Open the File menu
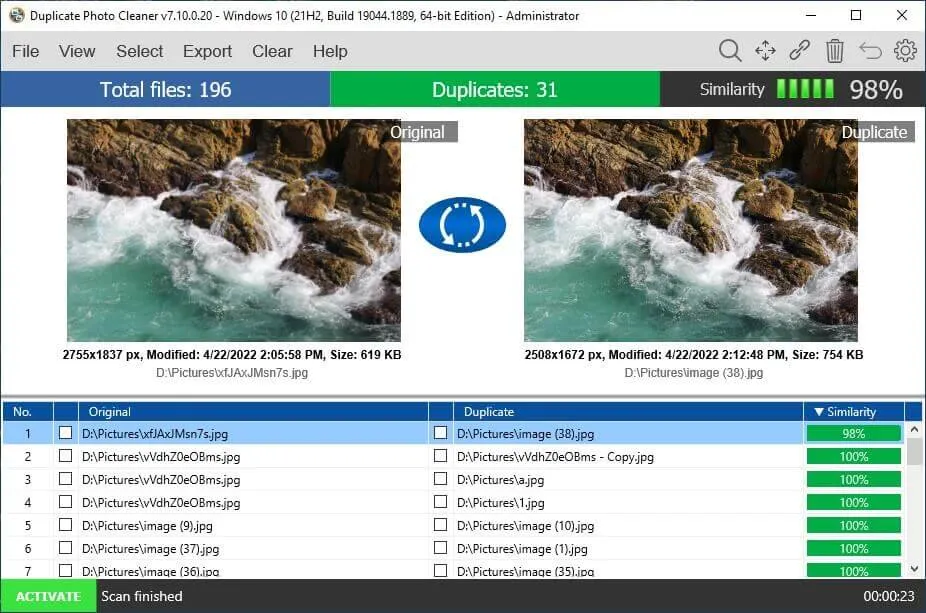This screenshot has width=926, height=613. click(x=25, y=51)
